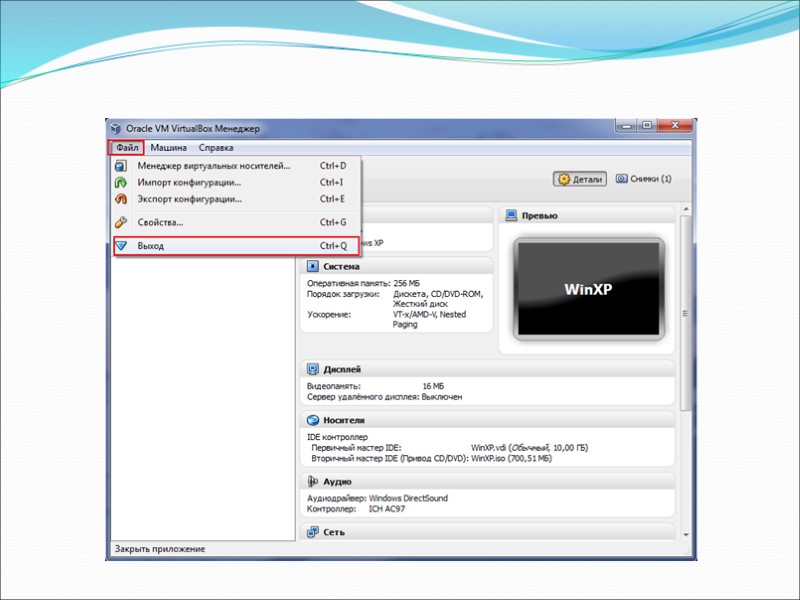Click 'Аудиодрайвер: Windows DirectSound' line

click(377, 498)
